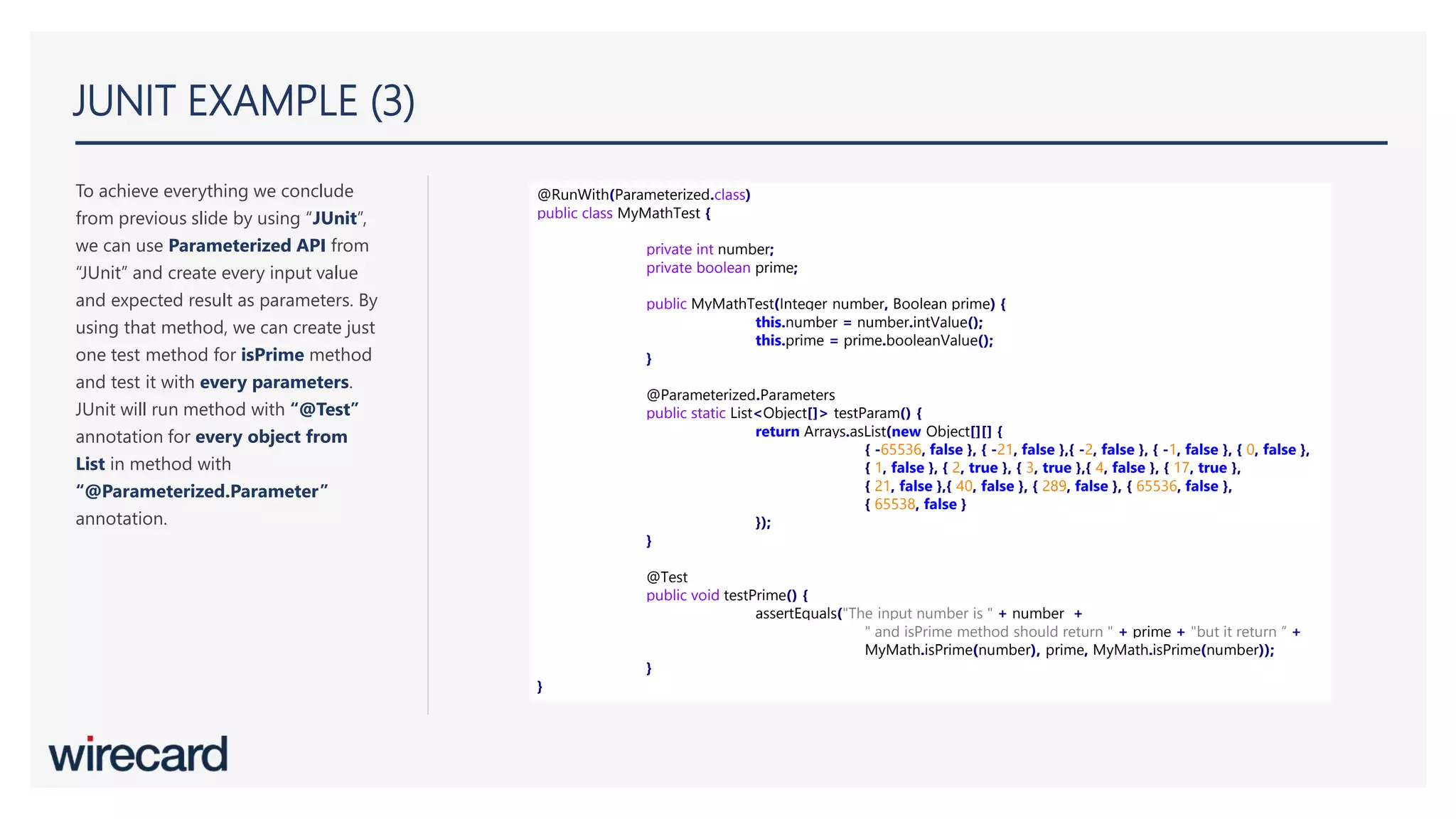This screenshot has width=1456, height=819.
Task: Click the '{ 65538, false }' parameter entry
Action: pyautogui.click(x=915, y=504)
